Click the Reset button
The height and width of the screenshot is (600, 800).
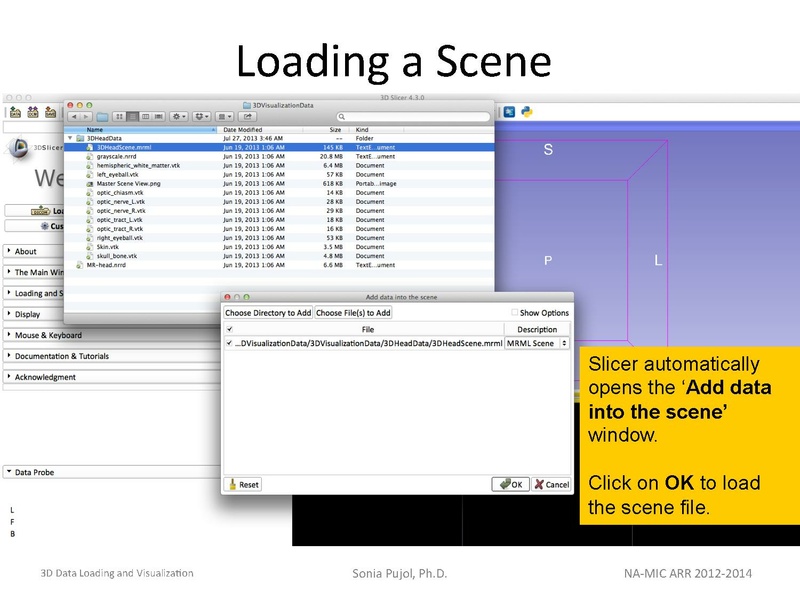click(x=243, y=484)
